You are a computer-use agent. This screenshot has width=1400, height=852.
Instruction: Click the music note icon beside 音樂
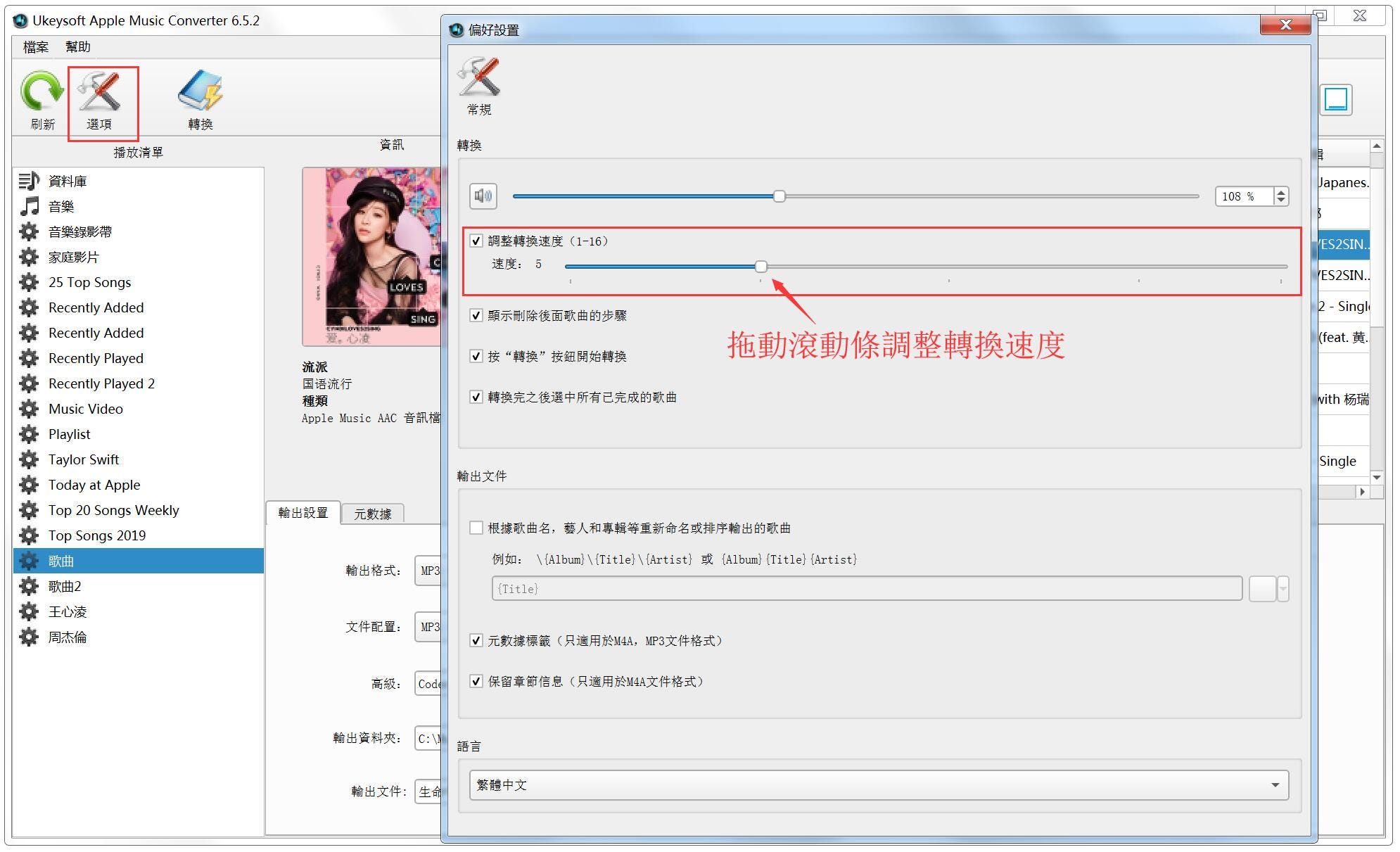coord(29,206)
